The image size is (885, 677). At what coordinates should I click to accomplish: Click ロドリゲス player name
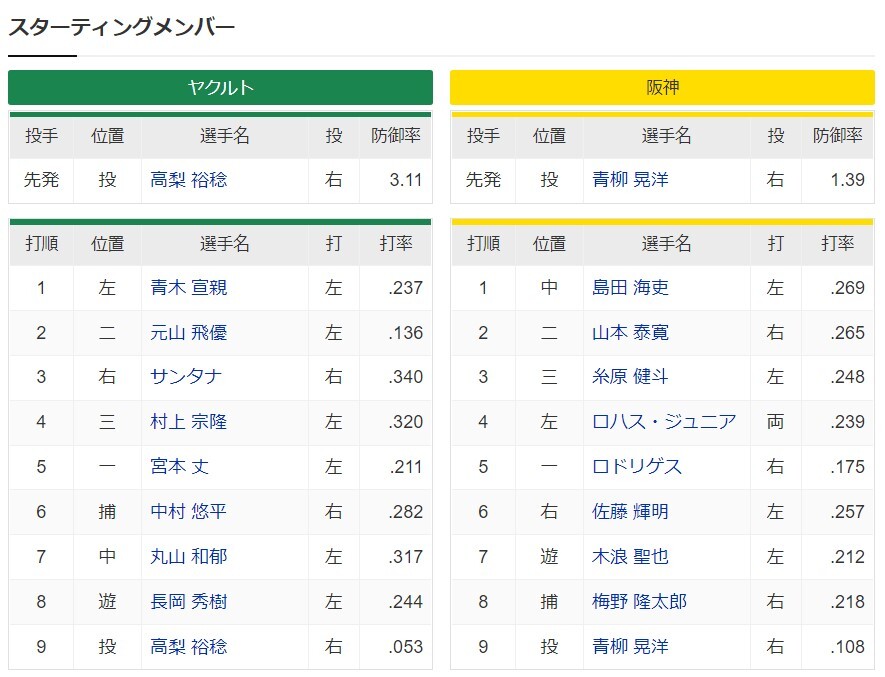coord(637,466)
